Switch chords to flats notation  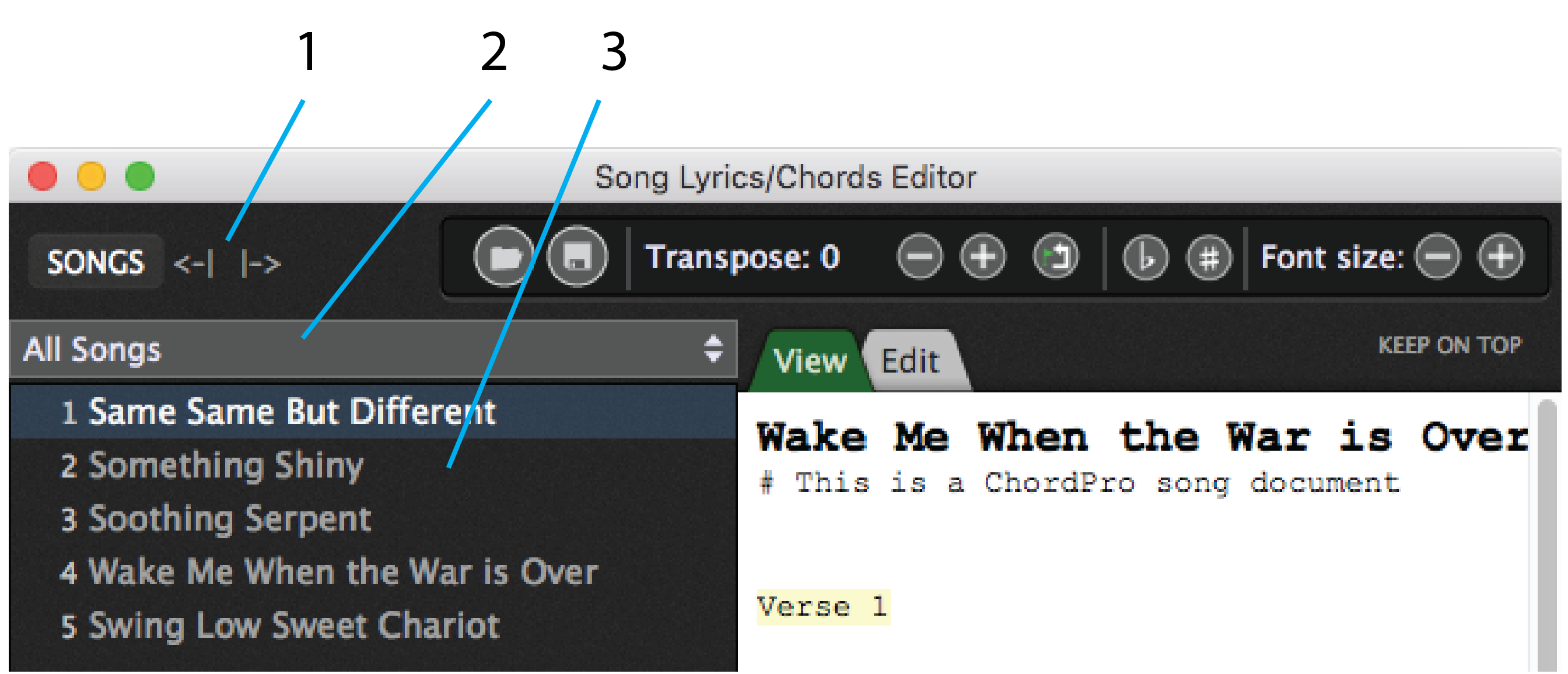1146,258
